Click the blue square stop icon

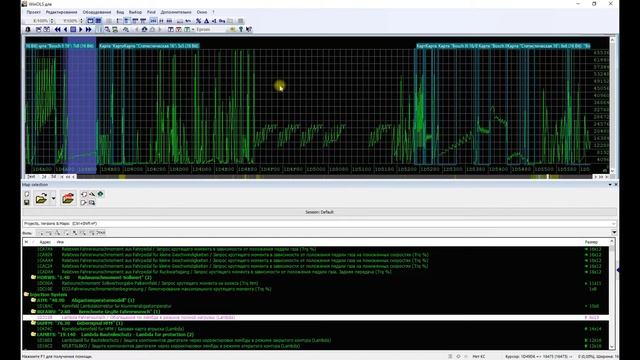73,29
